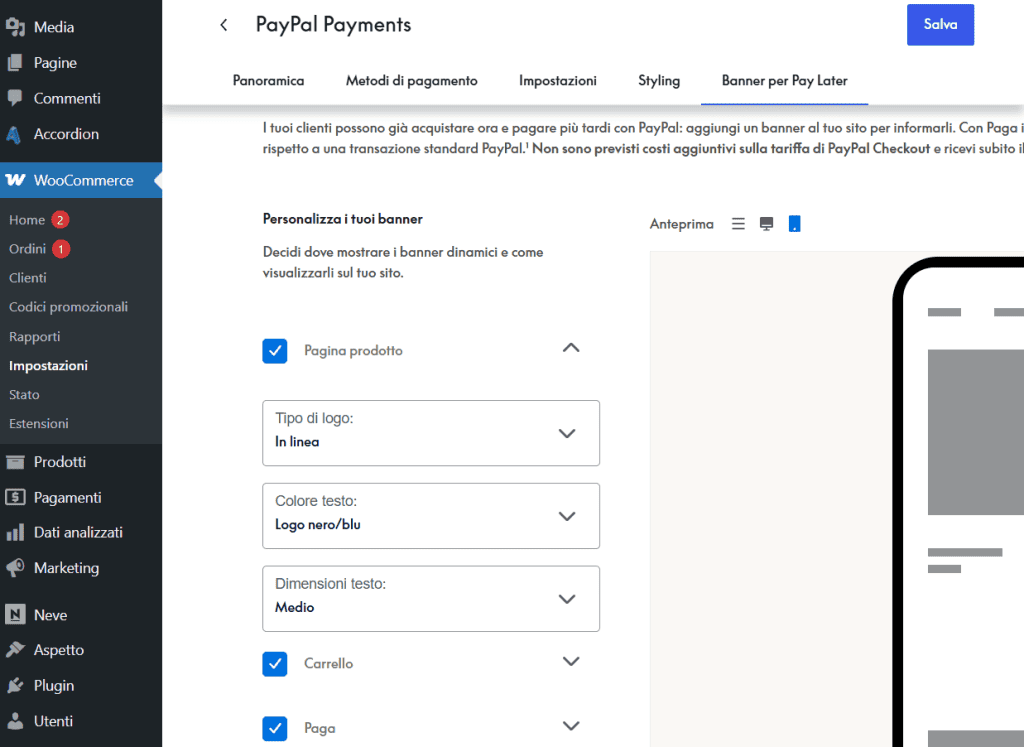1024x747 pixels.
Task: Select the list layout preview icon
Action: coord(738,224)
